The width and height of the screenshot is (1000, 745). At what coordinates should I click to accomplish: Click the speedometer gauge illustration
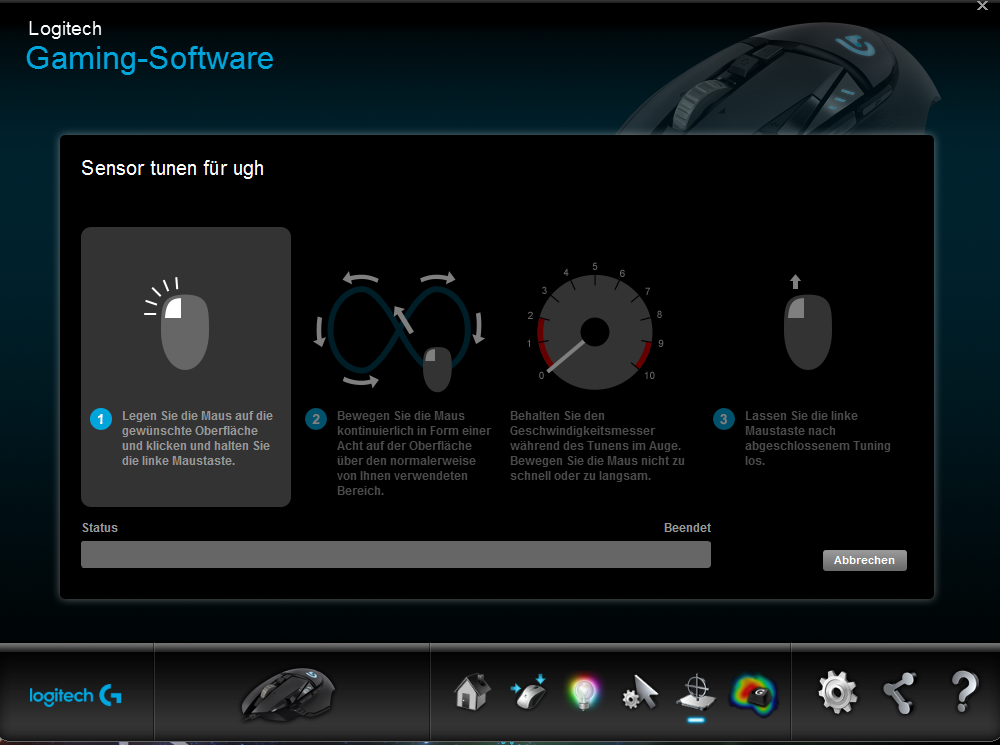[594, 327]
